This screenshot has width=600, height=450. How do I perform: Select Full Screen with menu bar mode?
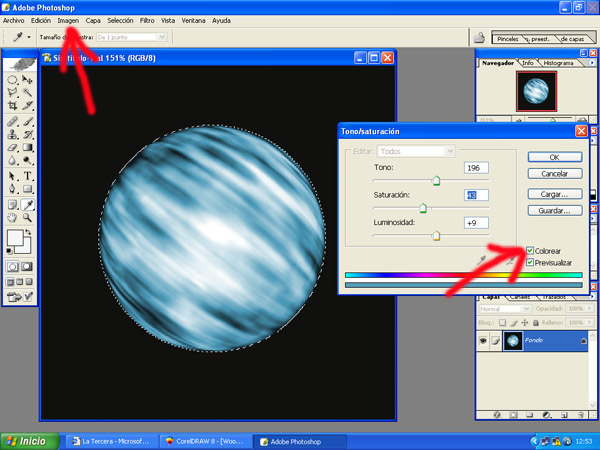[20, 282]
